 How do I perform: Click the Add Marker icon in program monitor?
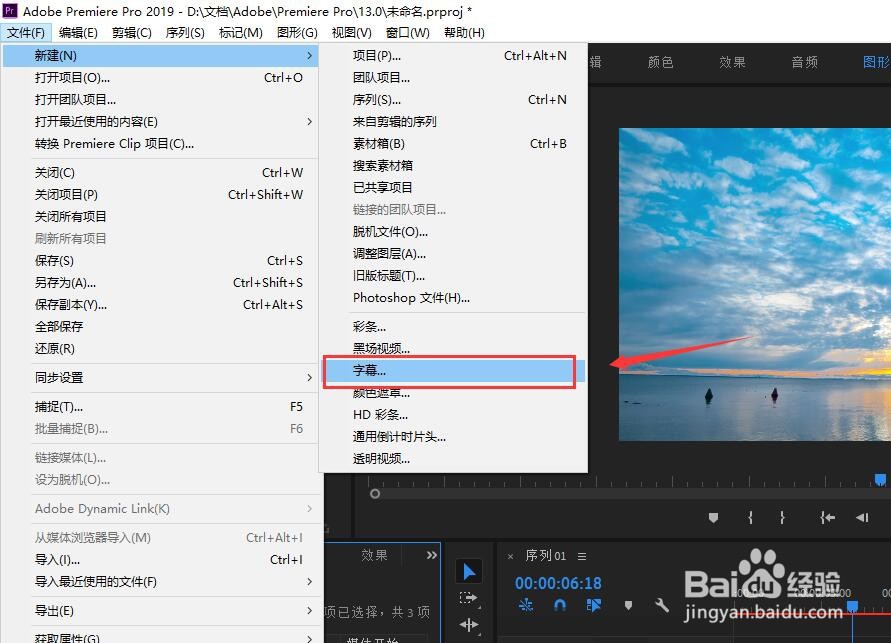(x=712, y=518)
